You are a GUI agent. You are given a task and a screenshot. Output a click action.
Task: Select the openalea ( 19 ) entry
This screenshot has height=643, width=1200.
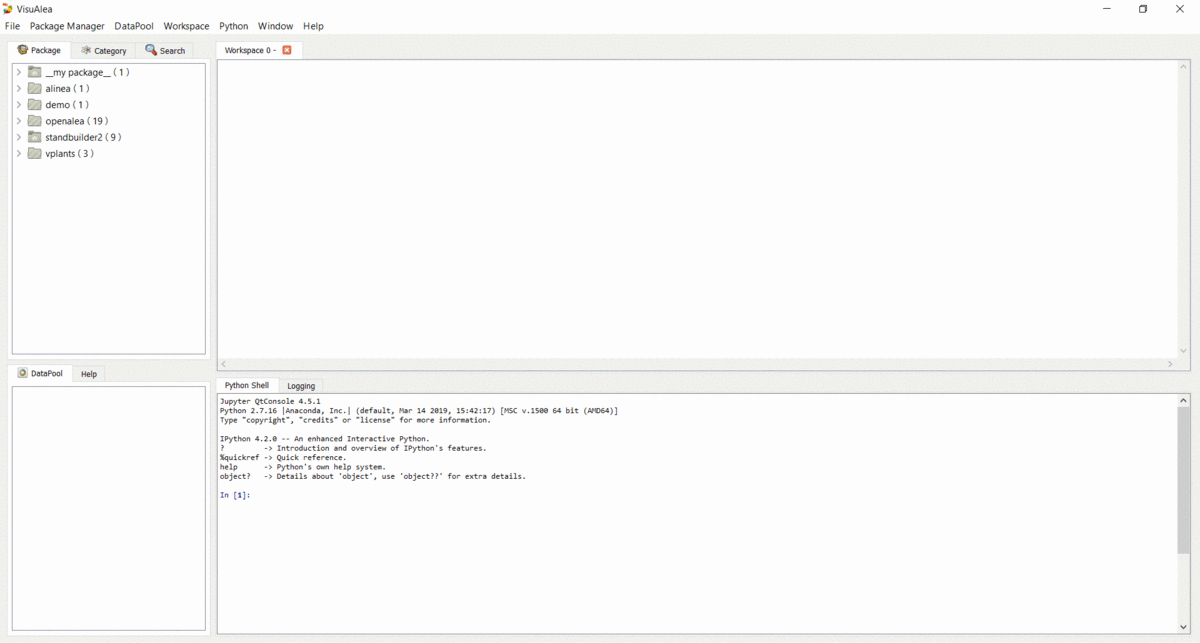[77, 121]
